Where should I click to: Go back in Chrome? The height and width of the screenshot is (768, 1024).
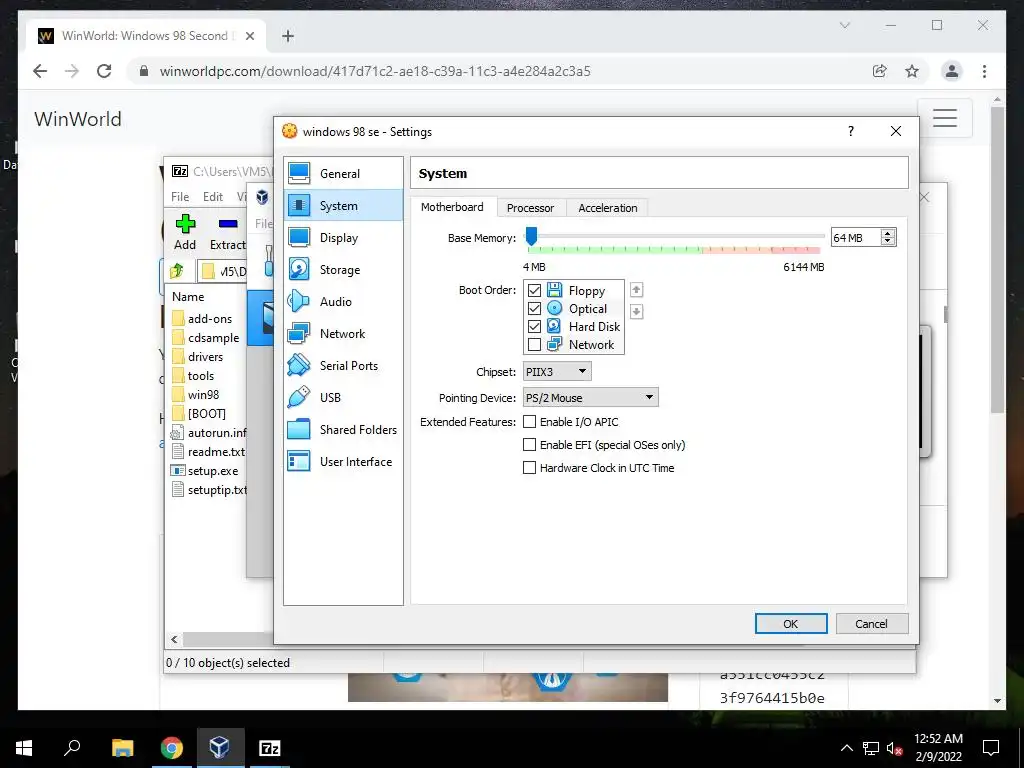[40, 71]
